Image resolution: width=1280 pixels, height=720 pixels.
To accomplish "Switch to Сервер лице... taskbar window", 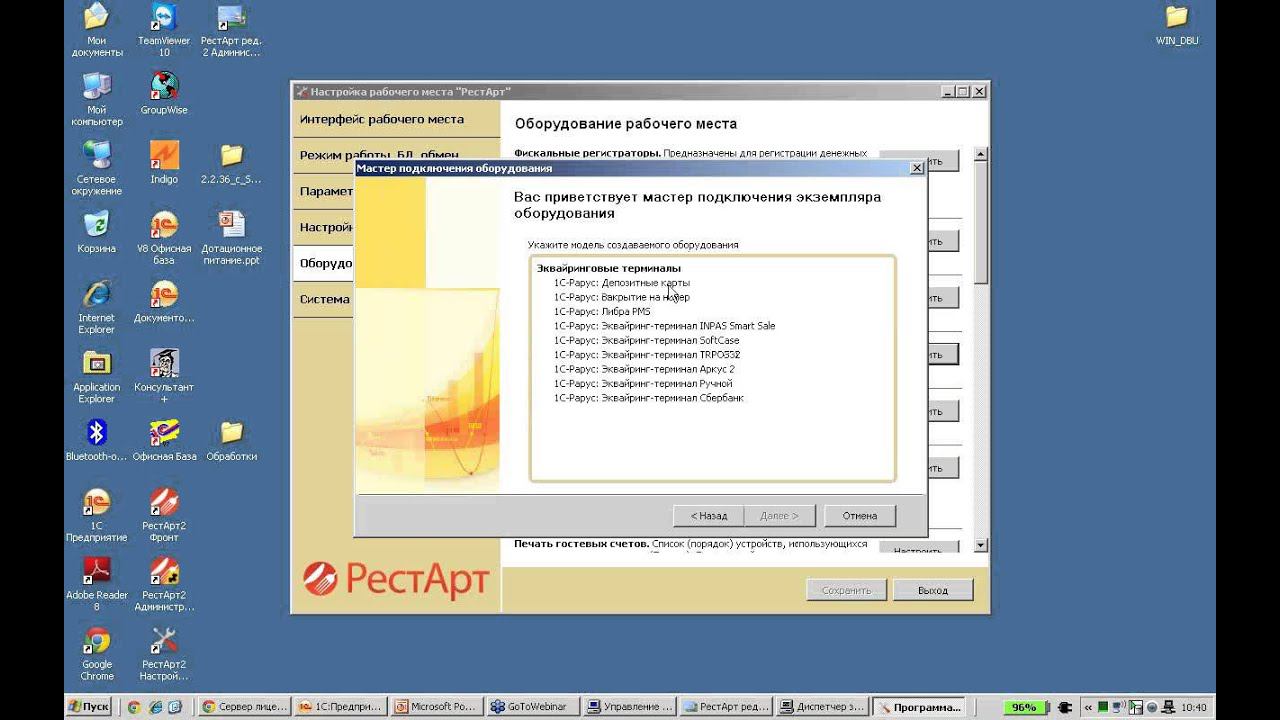I will [x=244, y=706].
